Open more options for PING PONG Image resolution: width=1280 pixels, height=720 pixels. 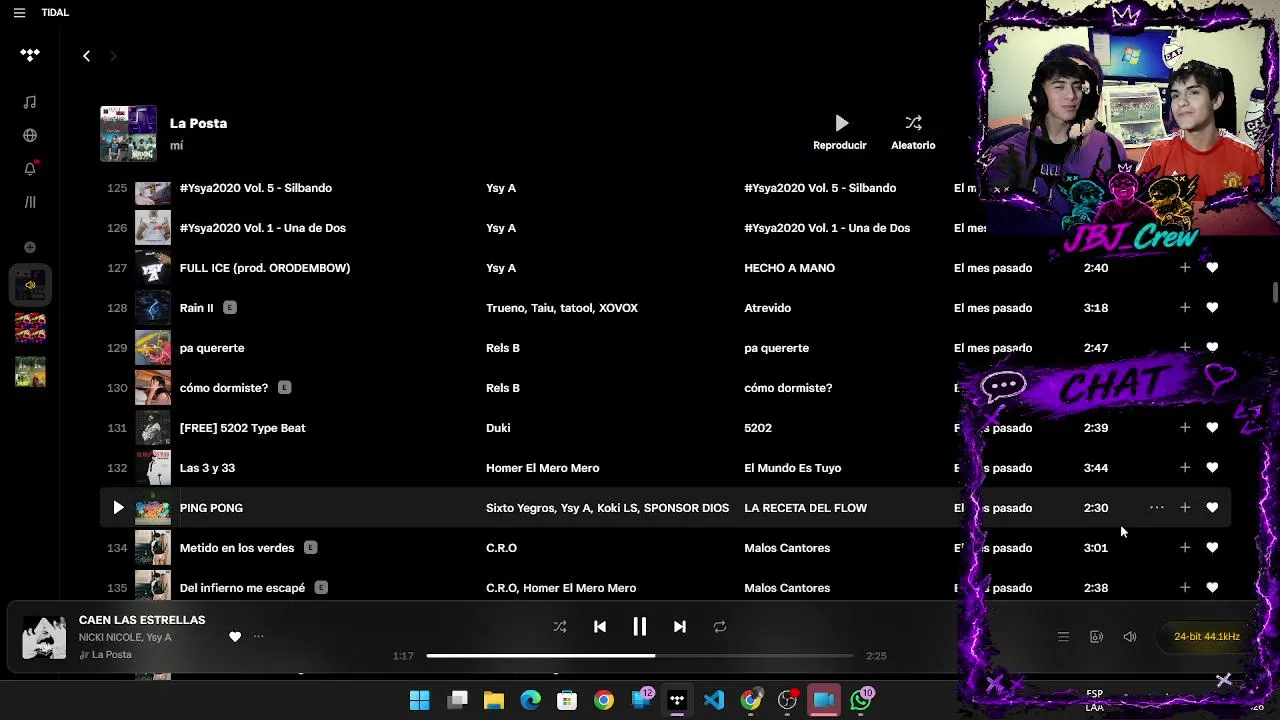[1157, 508]
